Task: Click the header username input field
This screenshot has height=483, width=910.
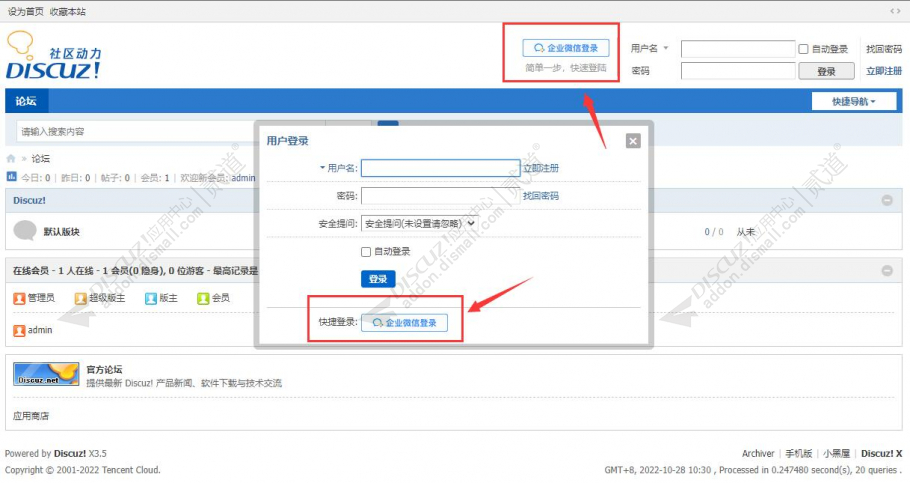Action: (x=738, y=49)
